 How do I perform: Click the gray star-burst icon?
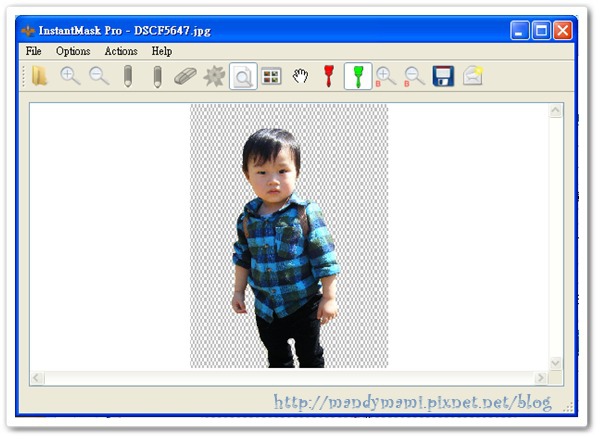[x=214, y=76]
